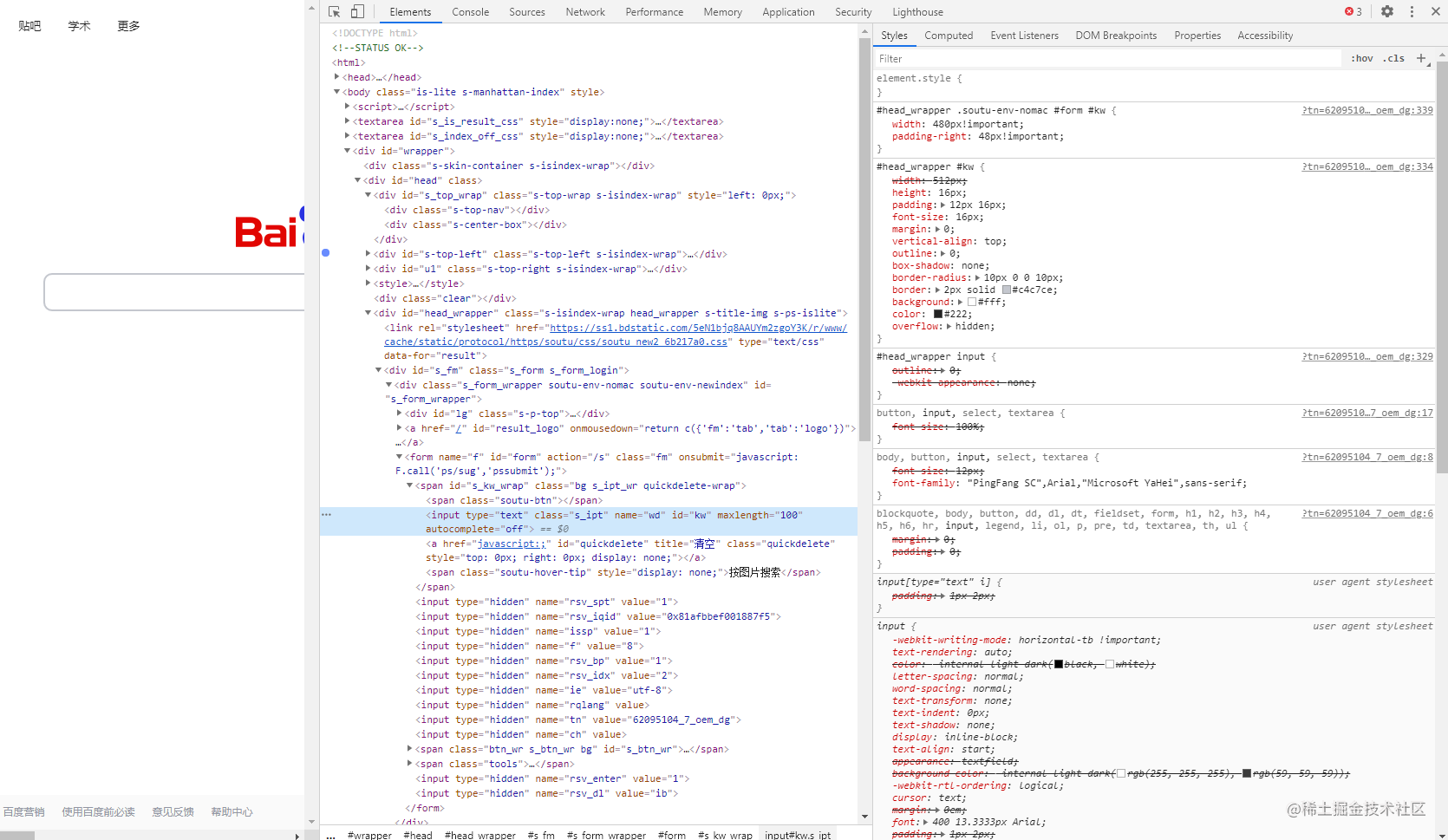This screenshot has width=1448, height=840.
Task: Open 更多 menu on Baidu page
Action: [x=128, y=26]
